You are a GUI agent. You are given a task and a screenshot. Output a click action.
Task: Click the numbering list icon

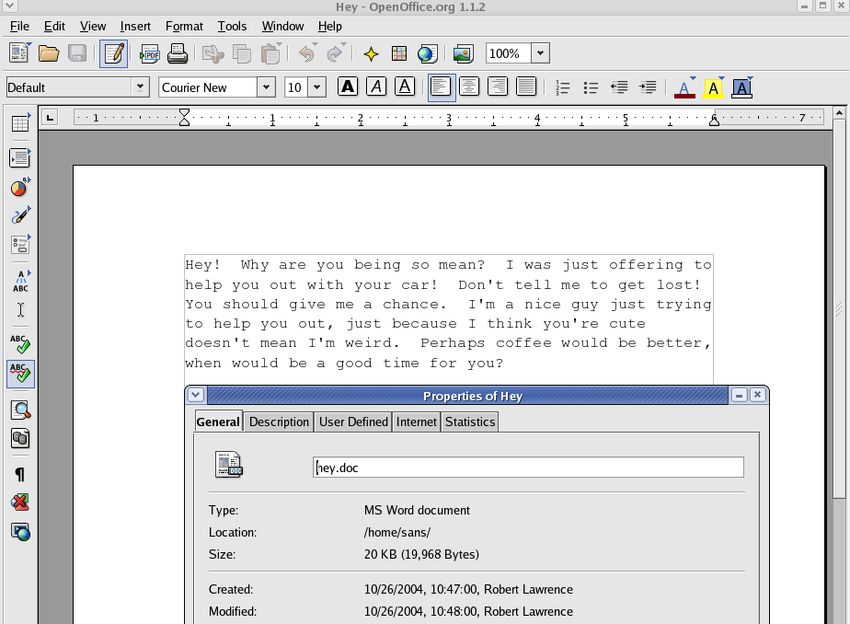tap(562, 88)
